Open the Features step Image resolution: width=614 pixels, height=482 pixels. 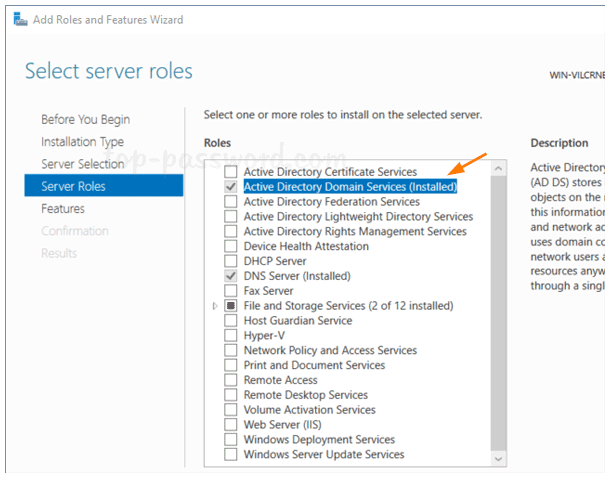coord(62,209)
